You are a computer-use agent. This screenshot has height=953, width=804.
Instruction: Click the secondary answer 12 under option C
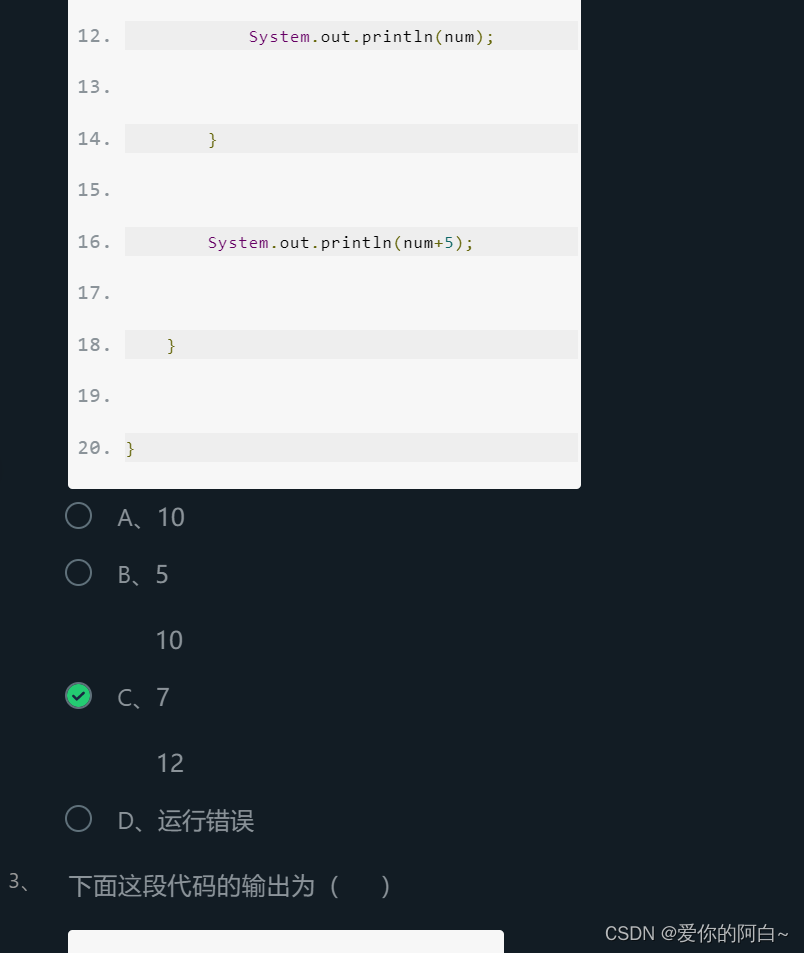click(170, 762)
